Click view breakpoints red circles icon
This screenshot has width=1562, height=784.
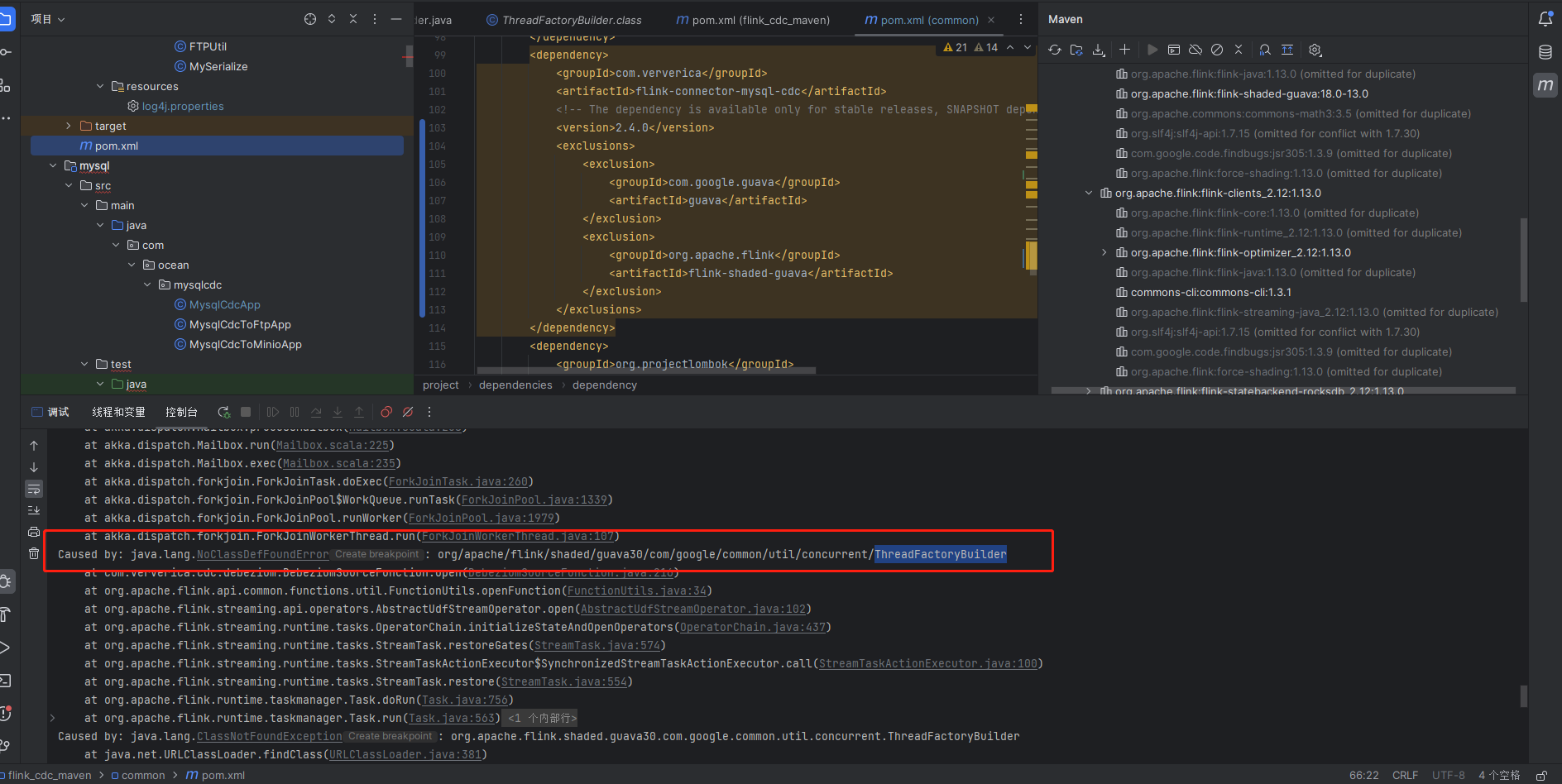tap(386, 412)
